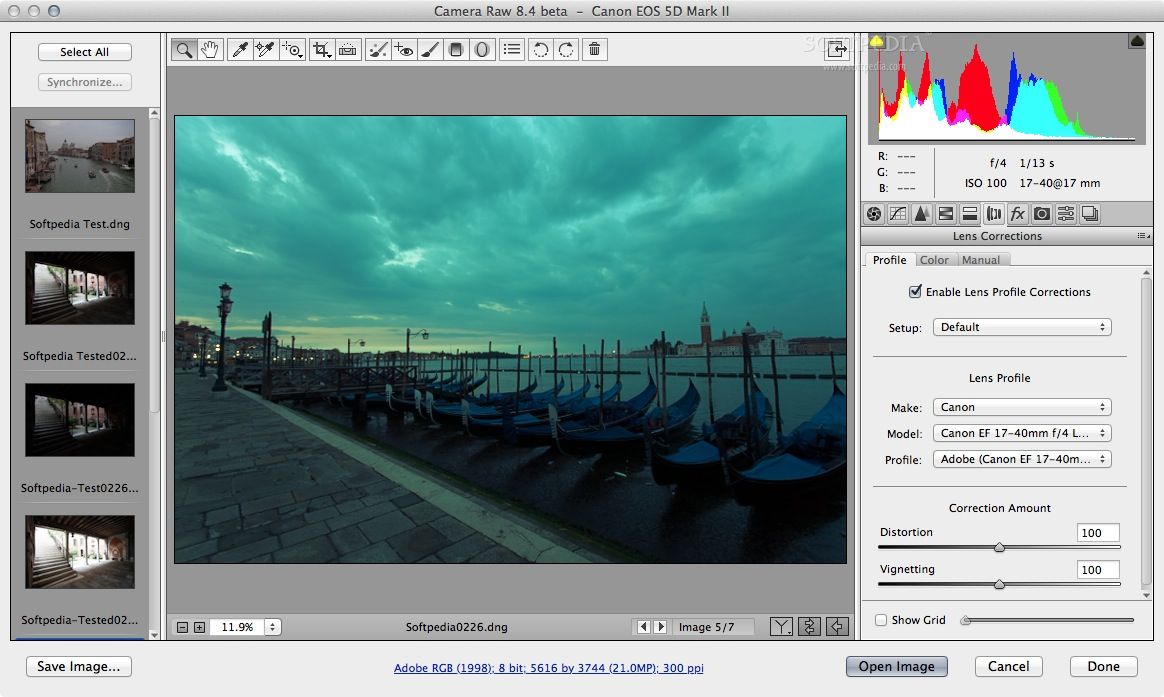The height and width of the screenshot is (697, 1164).
Task: Open the Effects fx panel
Action: [1016, 213]
